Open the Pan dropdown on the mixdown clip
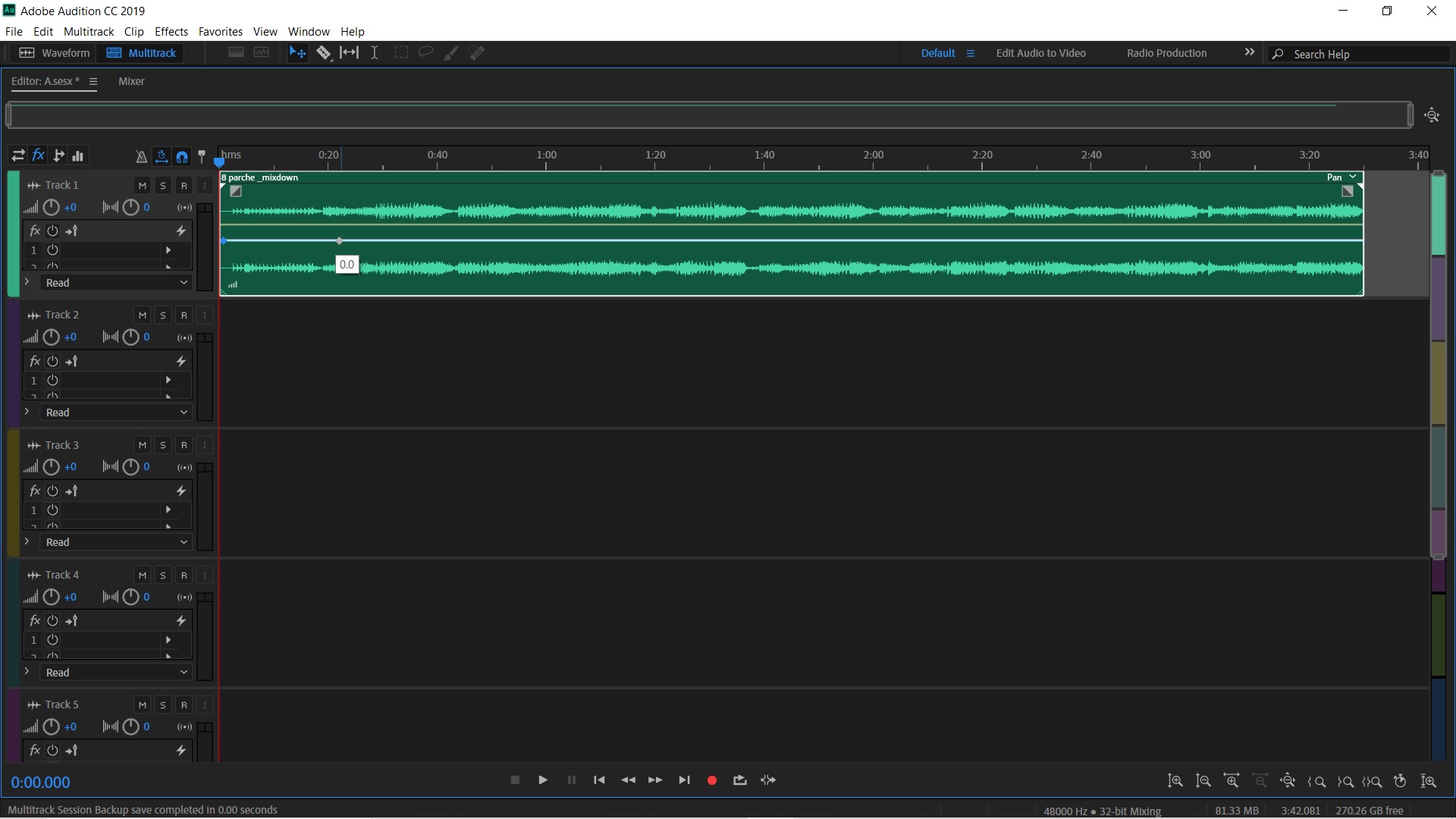This screenshot has height=819, width=1456. 1341,177
